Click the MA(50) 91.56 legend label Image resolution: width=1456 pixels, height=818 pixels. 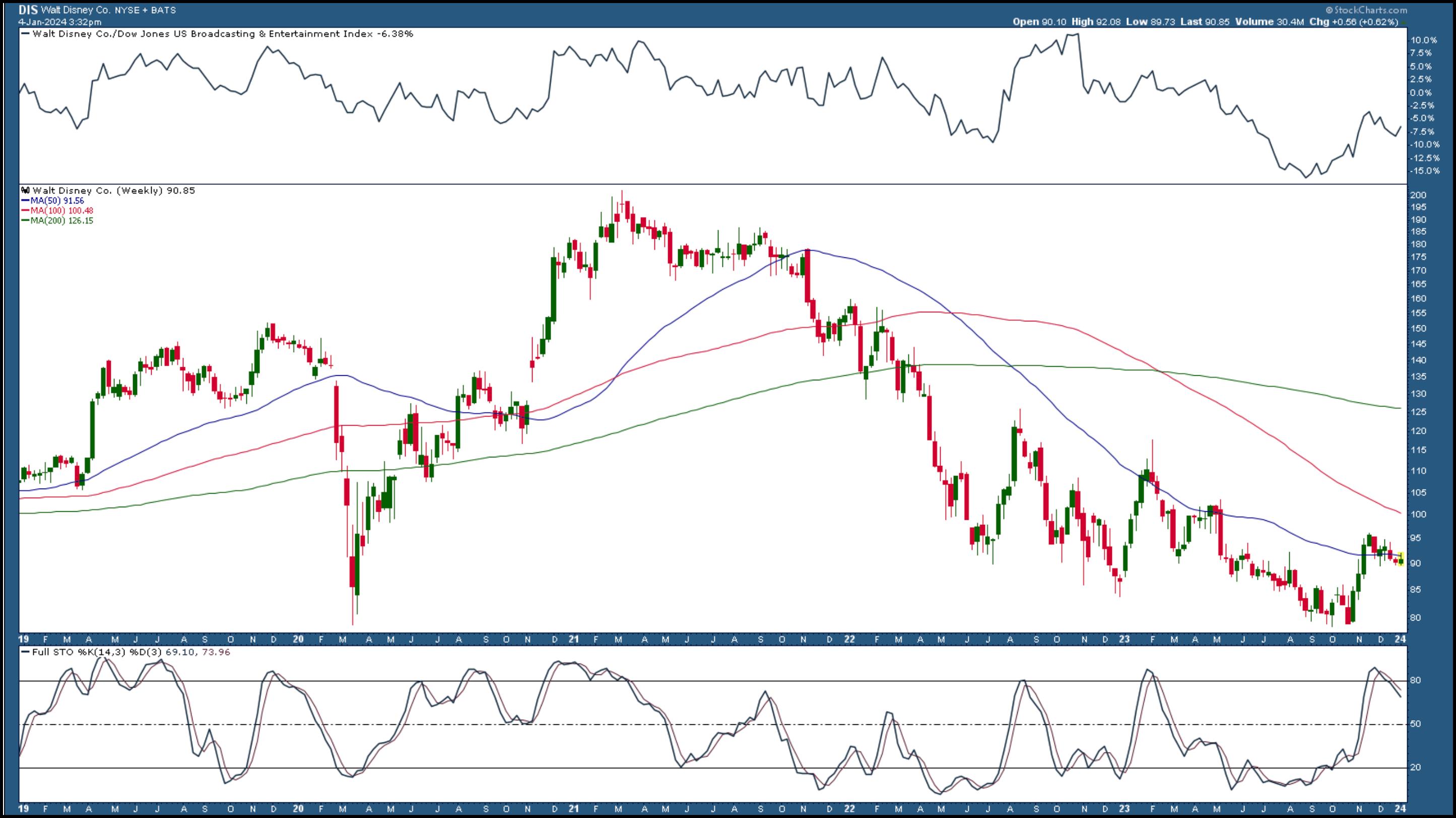57,201
